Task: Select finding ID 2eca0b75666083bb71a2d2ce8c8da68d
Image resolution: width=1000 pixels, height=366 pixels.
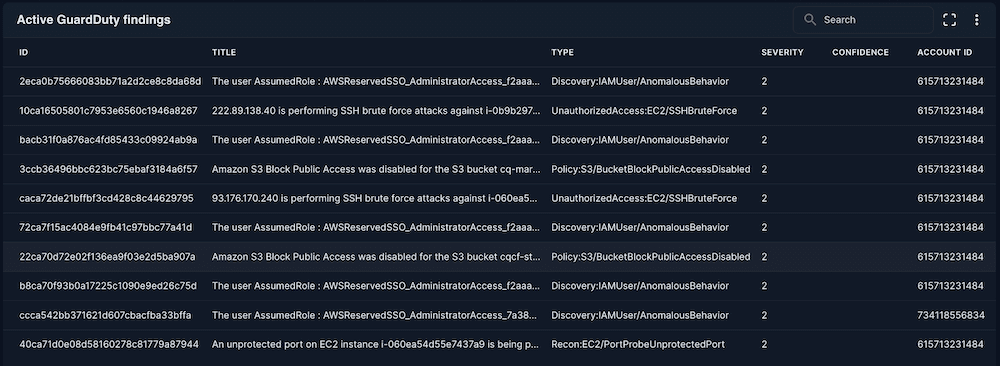Action: click(x=110, y=82)
